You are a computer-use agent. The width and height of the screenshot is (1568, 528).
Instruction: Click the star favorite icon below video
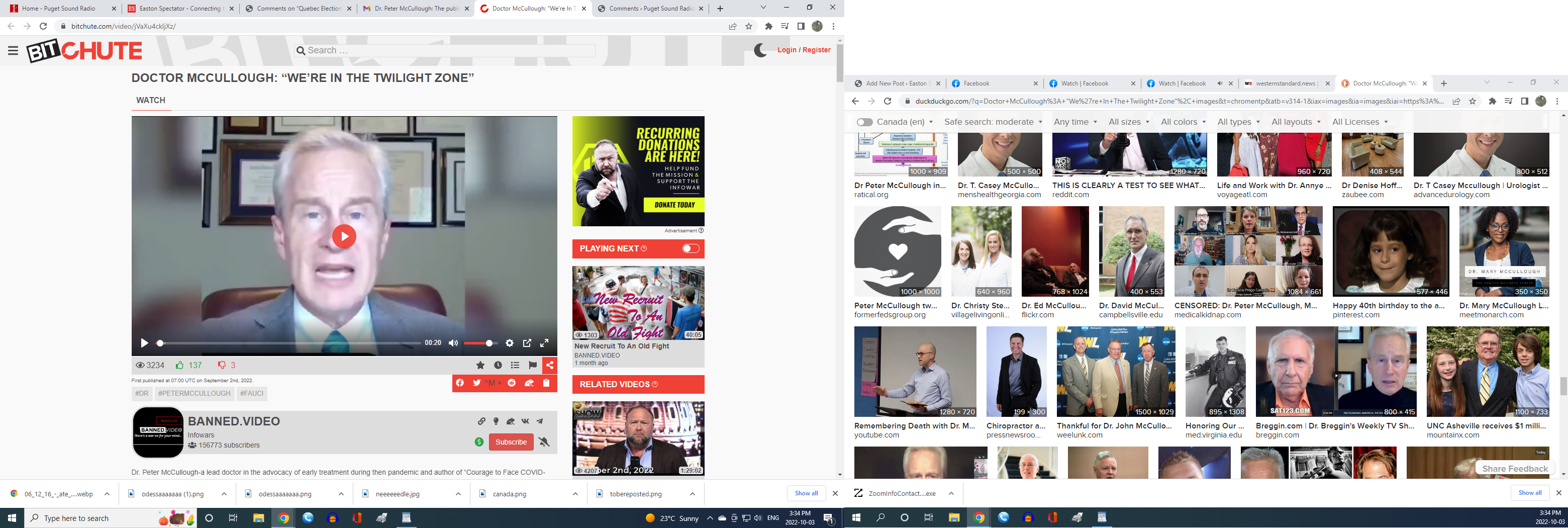coord(480,366)
